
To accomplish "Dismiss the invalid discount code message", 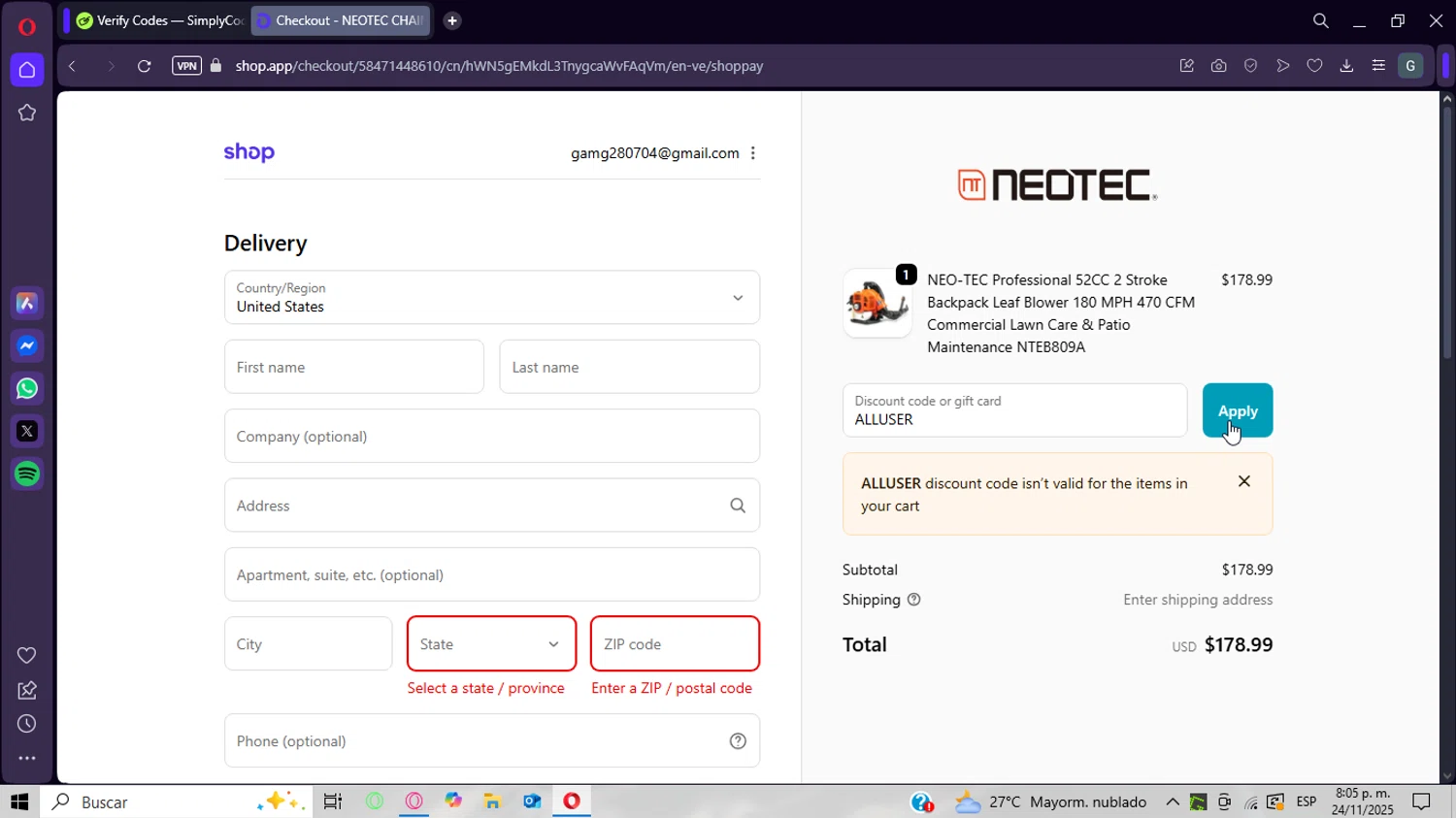I will point(1244,481).
